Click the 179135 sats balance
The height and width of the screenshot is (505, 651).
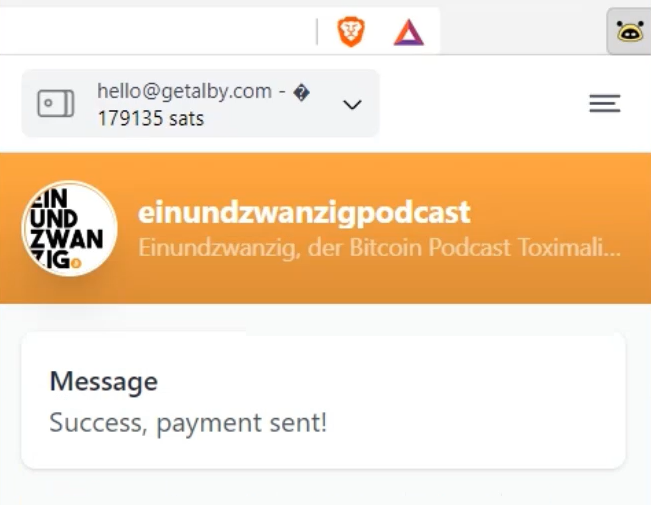[x=151, y=119]
